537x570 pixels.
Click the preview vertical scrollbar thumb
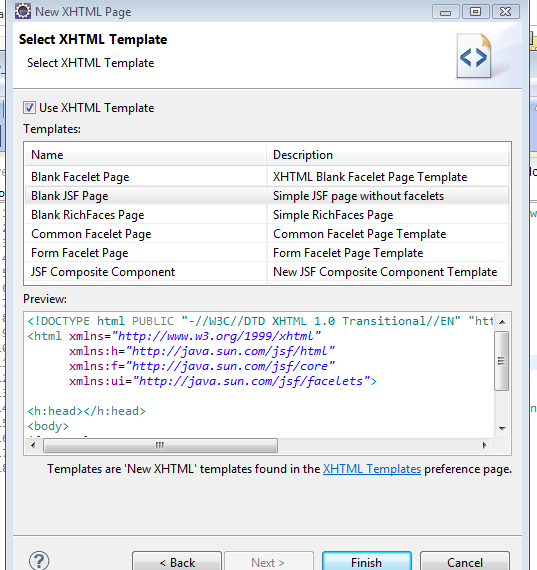point(502,361)
